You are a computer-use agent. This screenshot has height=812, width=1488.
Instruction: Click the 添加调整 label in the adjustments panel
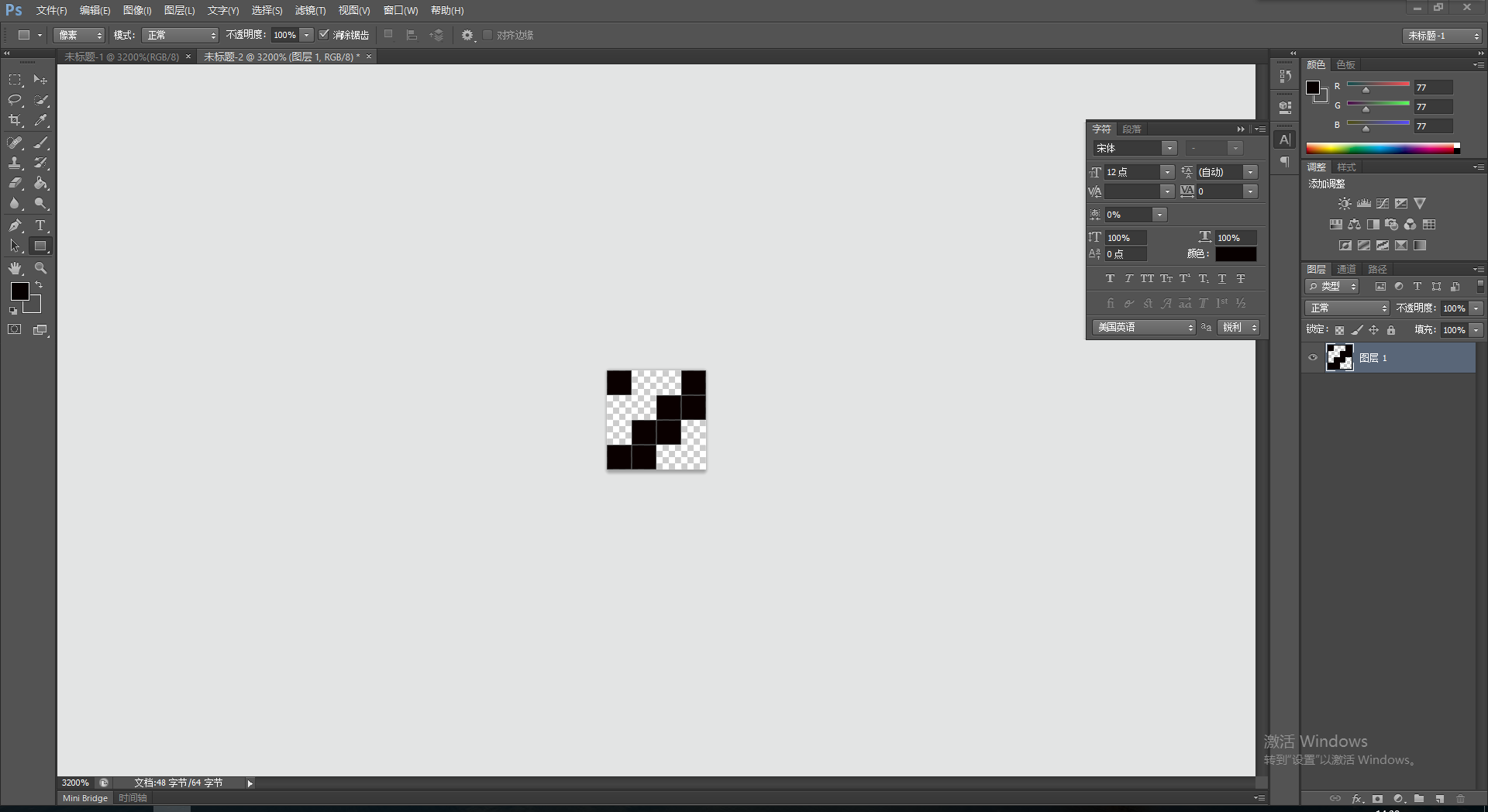click(1327, 184)
